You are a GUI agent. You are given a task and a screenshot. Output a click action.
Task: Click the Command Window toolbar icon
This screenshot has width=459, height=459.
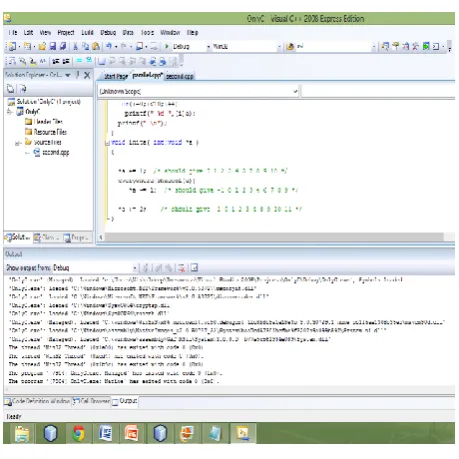click(x=436, y=46)
